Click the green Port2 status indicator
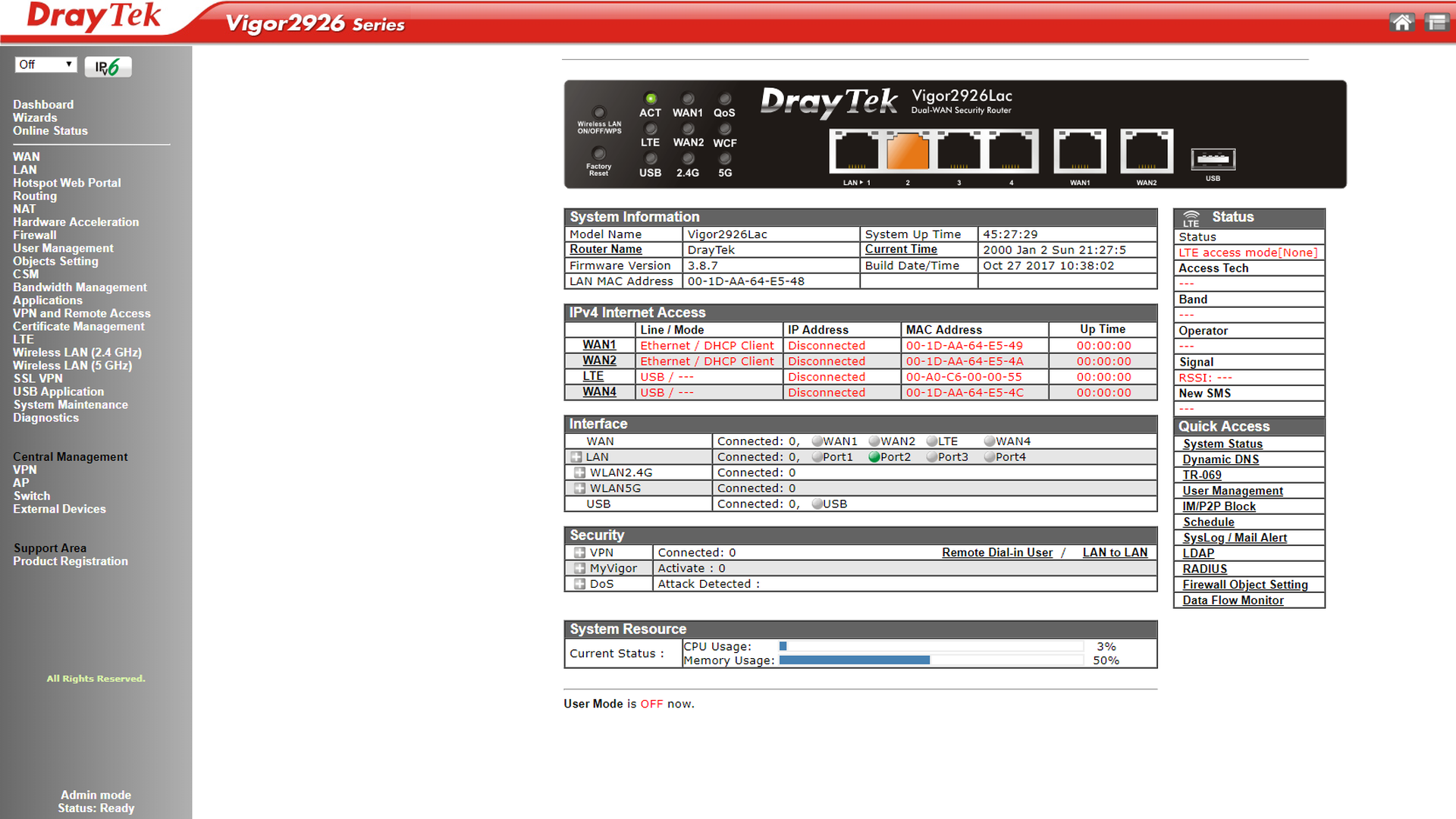Viewport: 1456px width, 819px height. tap(874, 457)
